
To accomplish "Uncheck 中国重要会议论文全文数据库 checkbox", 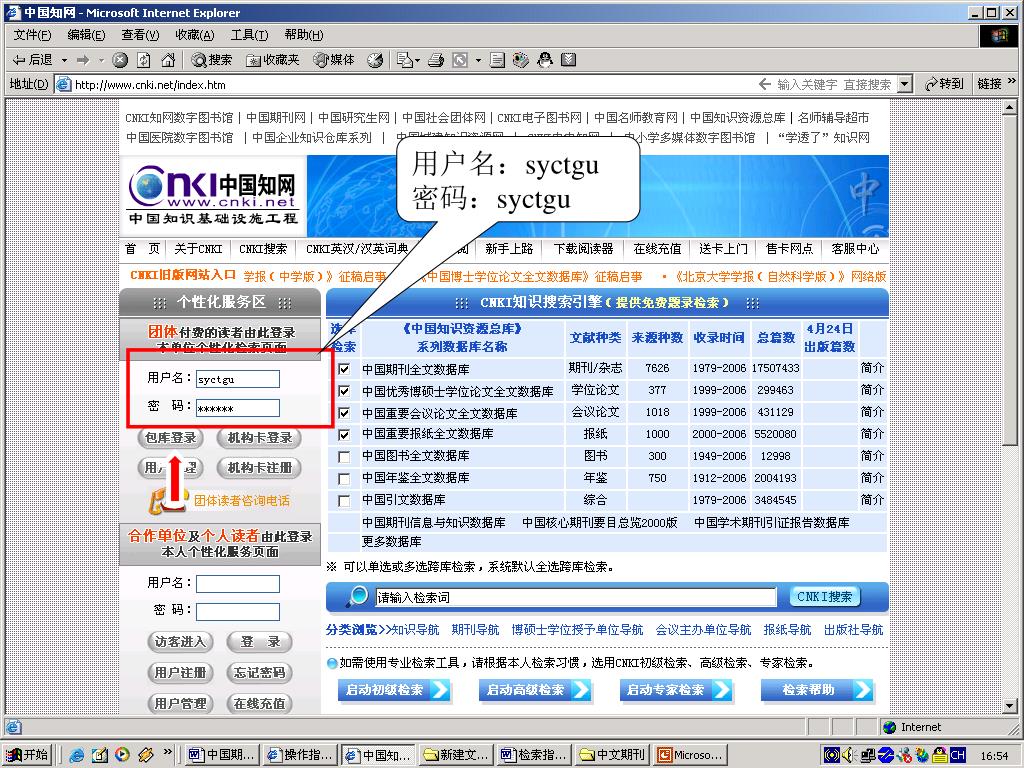I will pos(344,413).
